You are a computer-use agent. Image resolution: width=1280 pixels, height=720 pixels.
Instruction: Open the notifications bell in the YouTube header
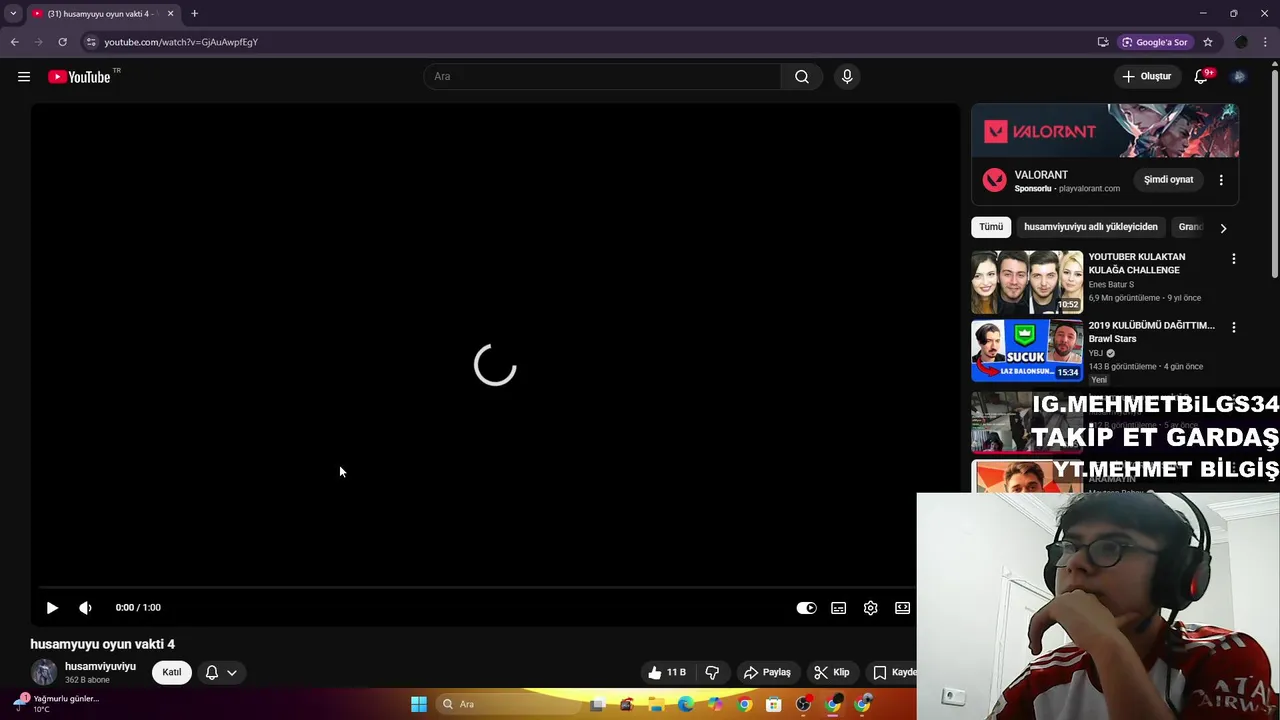1201,77
